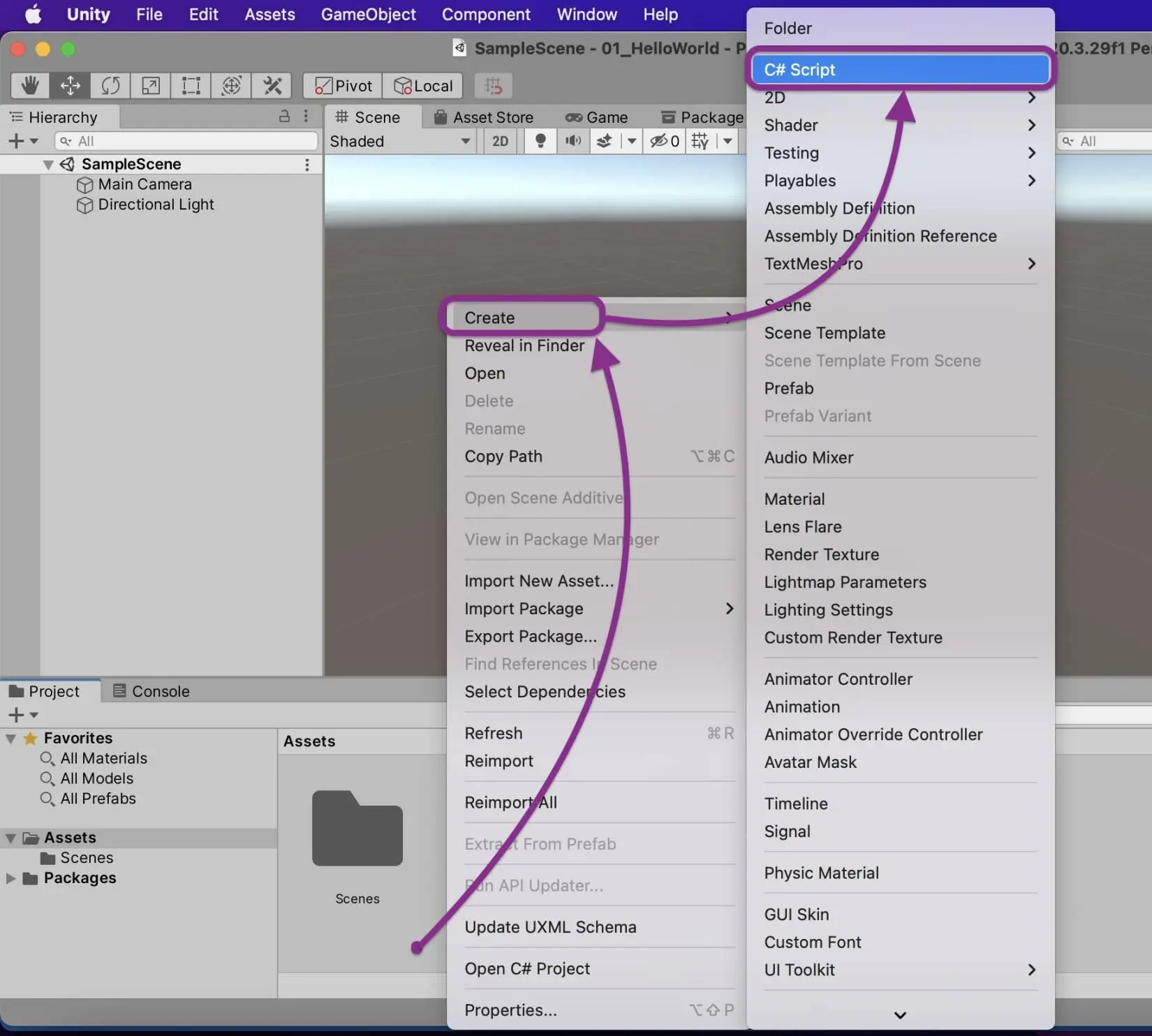Open the TextMeshPro submenu
The image size is (1152, 1036).
pos(900,263)
